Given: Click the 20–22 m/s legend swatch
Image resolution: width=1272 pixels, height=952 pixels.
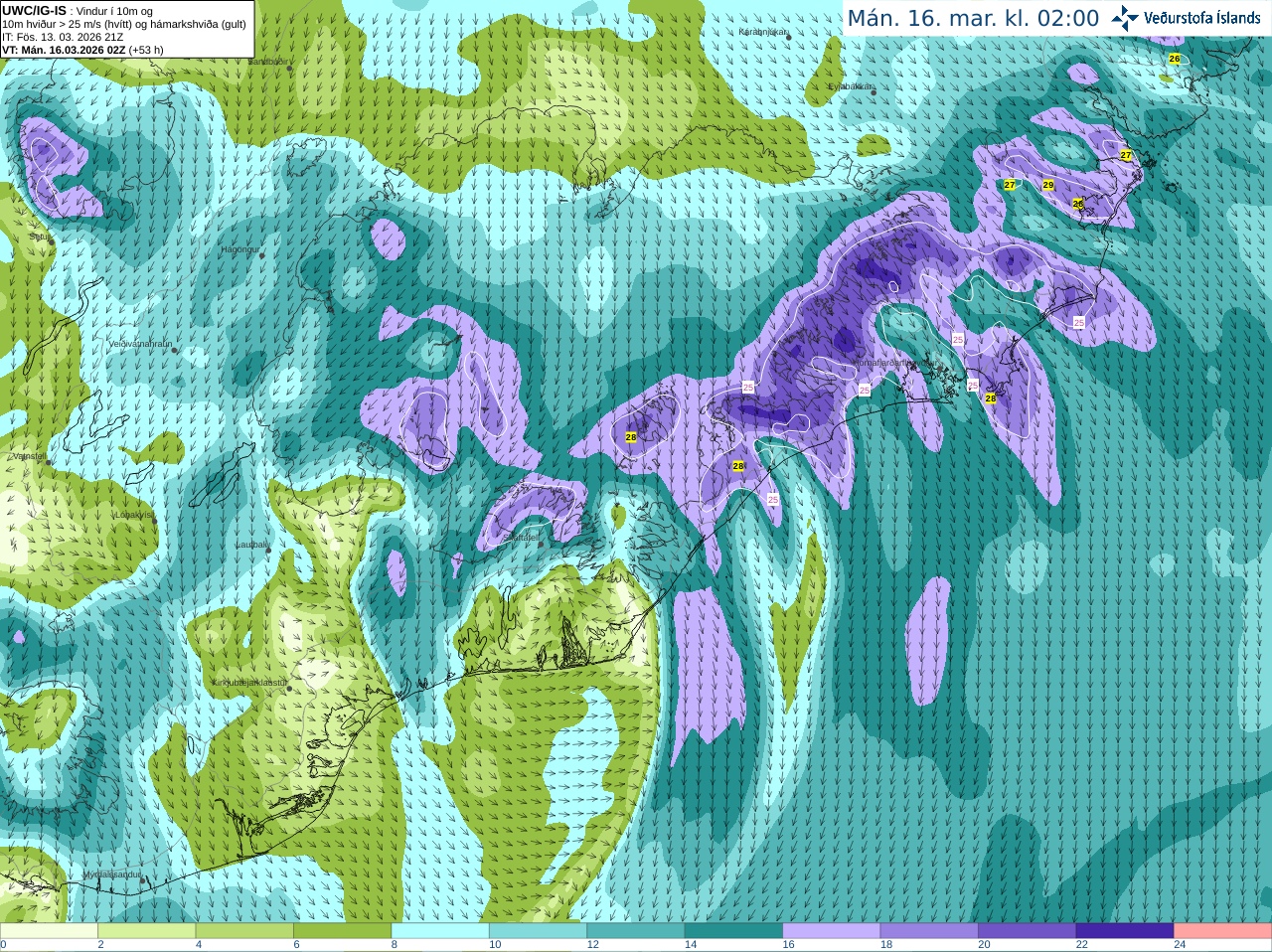Looking at the screenshot, I should pyautogui.click(x=1028, y=931).
